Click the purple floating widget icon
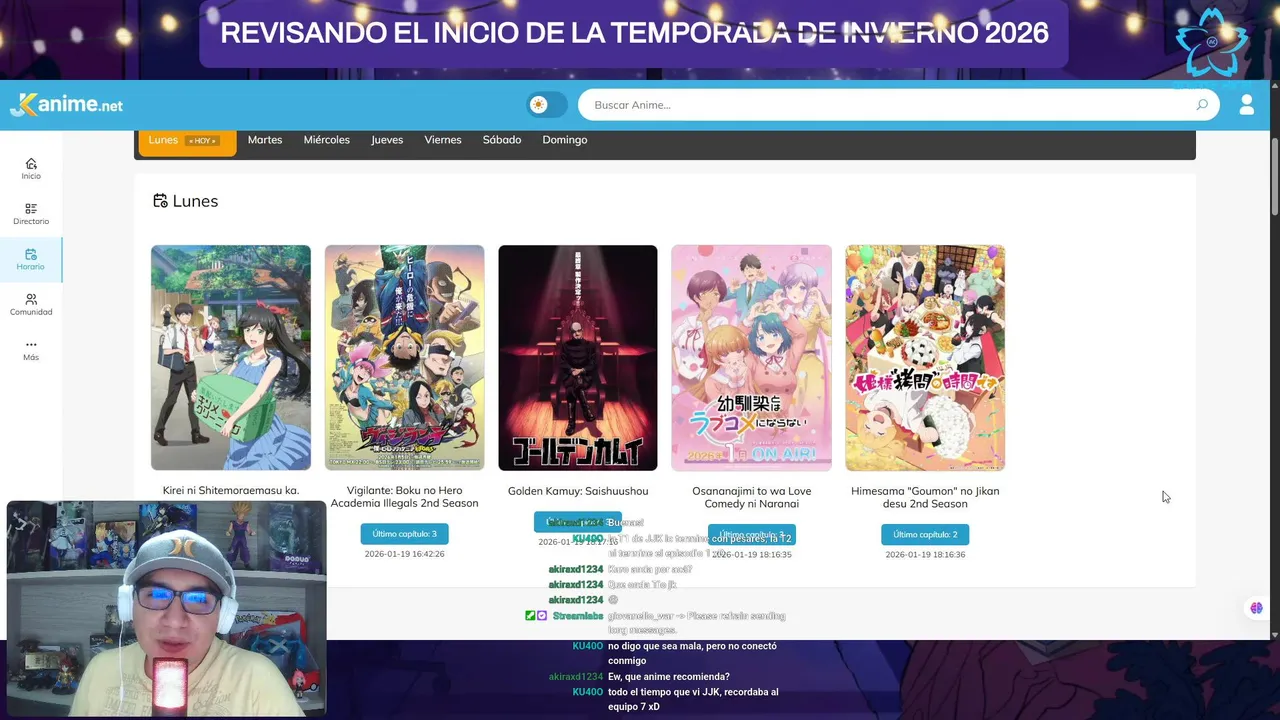Screen dimensions: 1280x720 point(1256,608)
